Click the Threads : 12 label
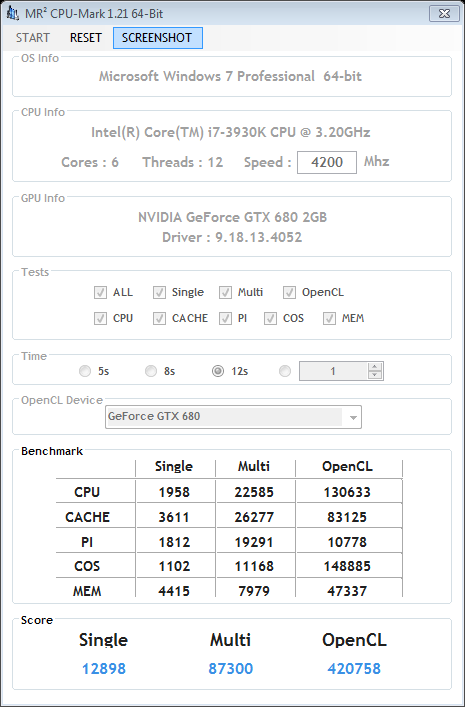The image size is (465, 707). pyautogui.click(x=183, y=162)
